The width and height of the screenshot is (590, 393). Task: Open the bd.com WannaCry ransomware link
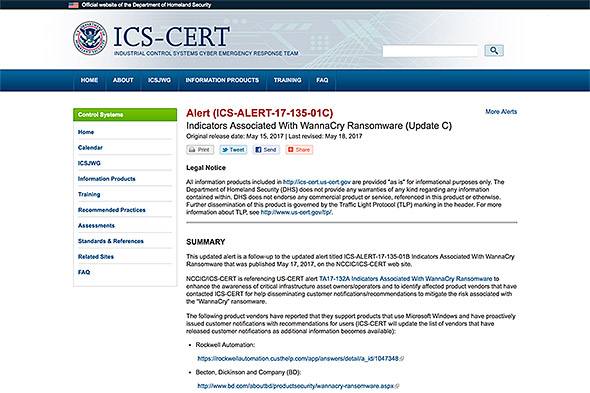coord(296,386)
